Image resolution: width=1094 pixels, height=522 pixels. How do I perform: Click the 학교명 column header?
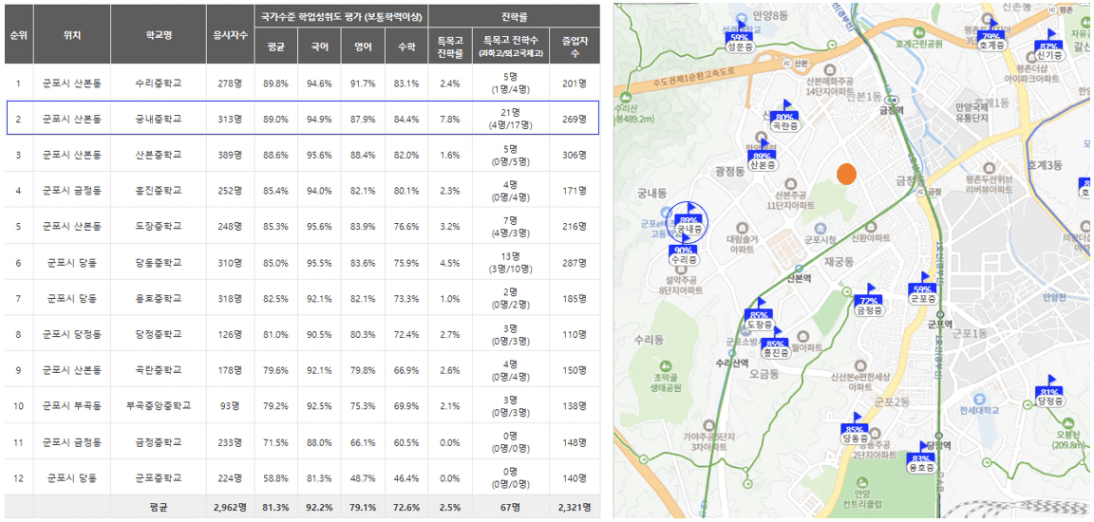point(158,34)
